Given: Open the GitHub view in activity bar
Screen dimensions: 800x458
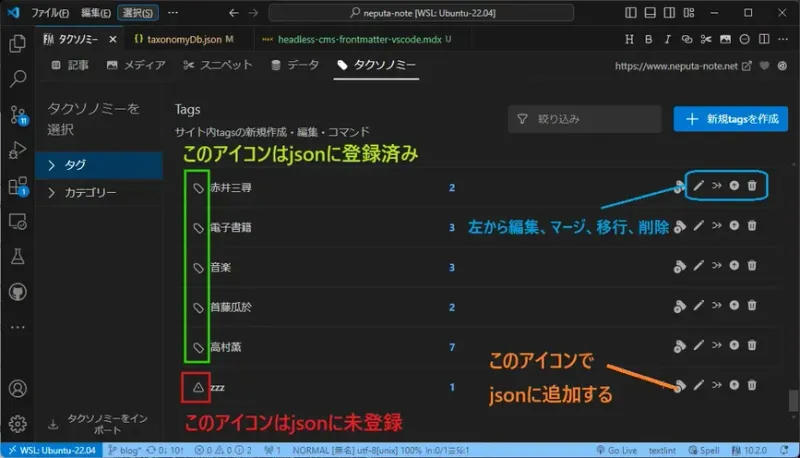Looking at the screenshot, I should tap(18, 292).
